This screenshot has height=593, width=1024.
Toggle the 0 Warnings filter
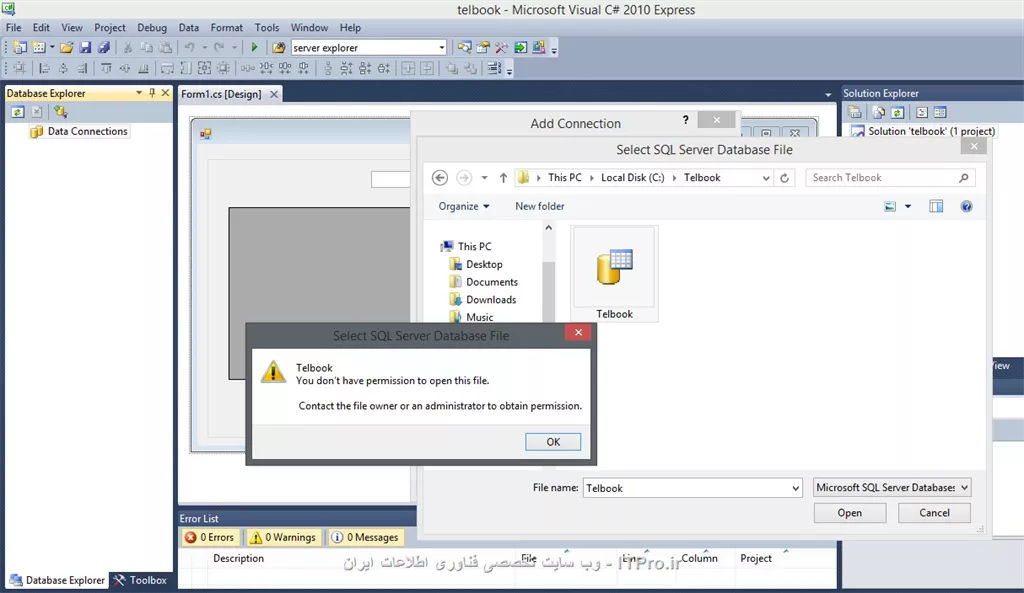(x=283, y=537)
